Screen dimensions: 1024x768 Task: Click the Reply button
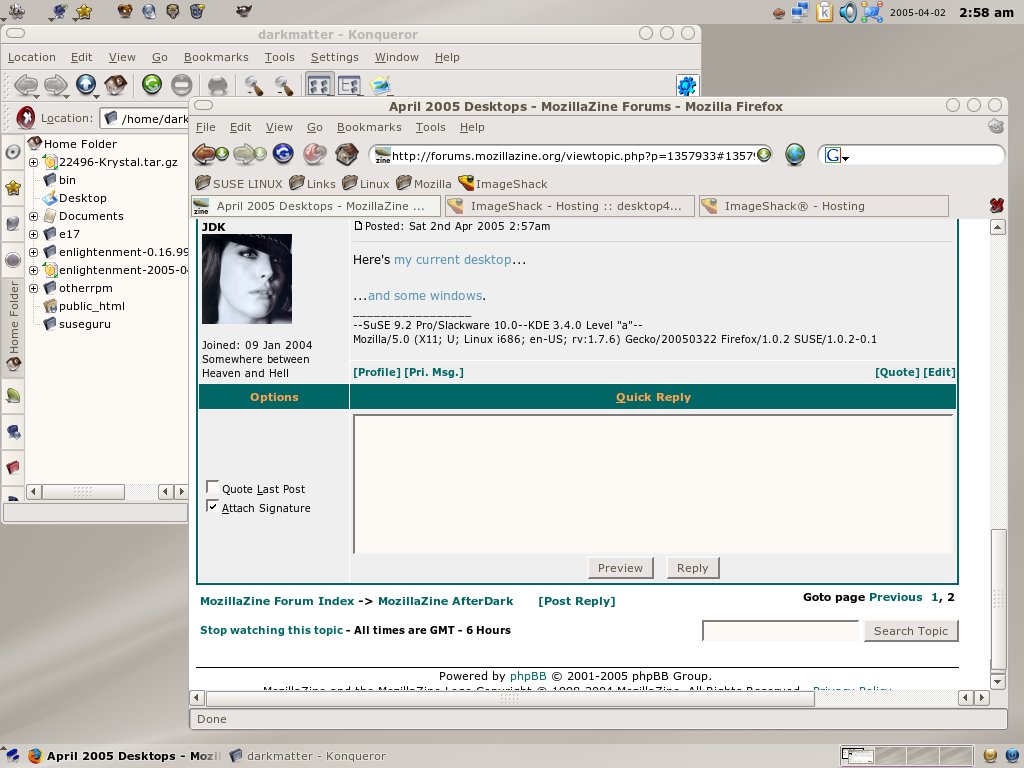click(x=692, y=568)
